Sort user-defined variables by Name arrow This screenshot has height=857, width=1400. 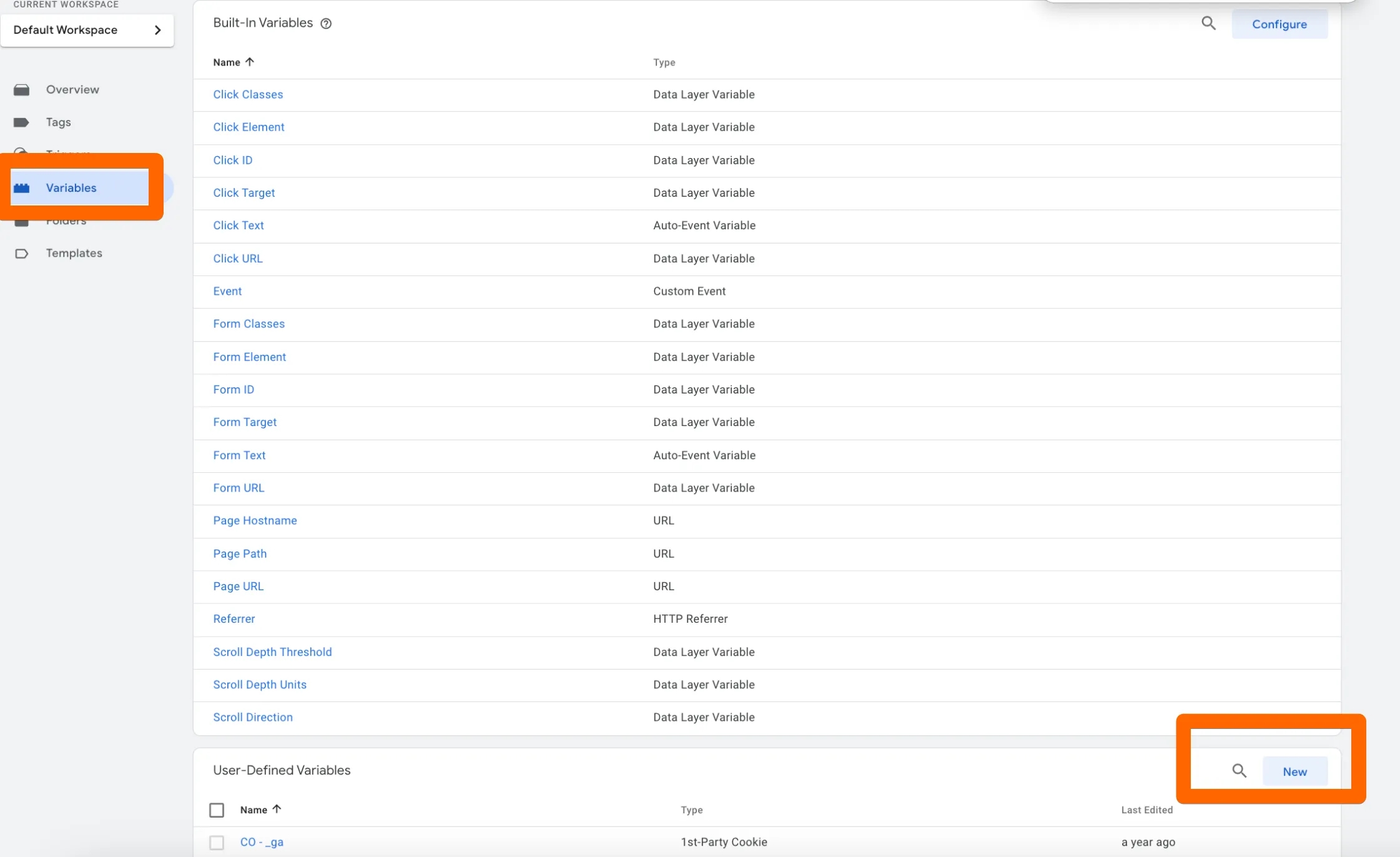[277, 809]
